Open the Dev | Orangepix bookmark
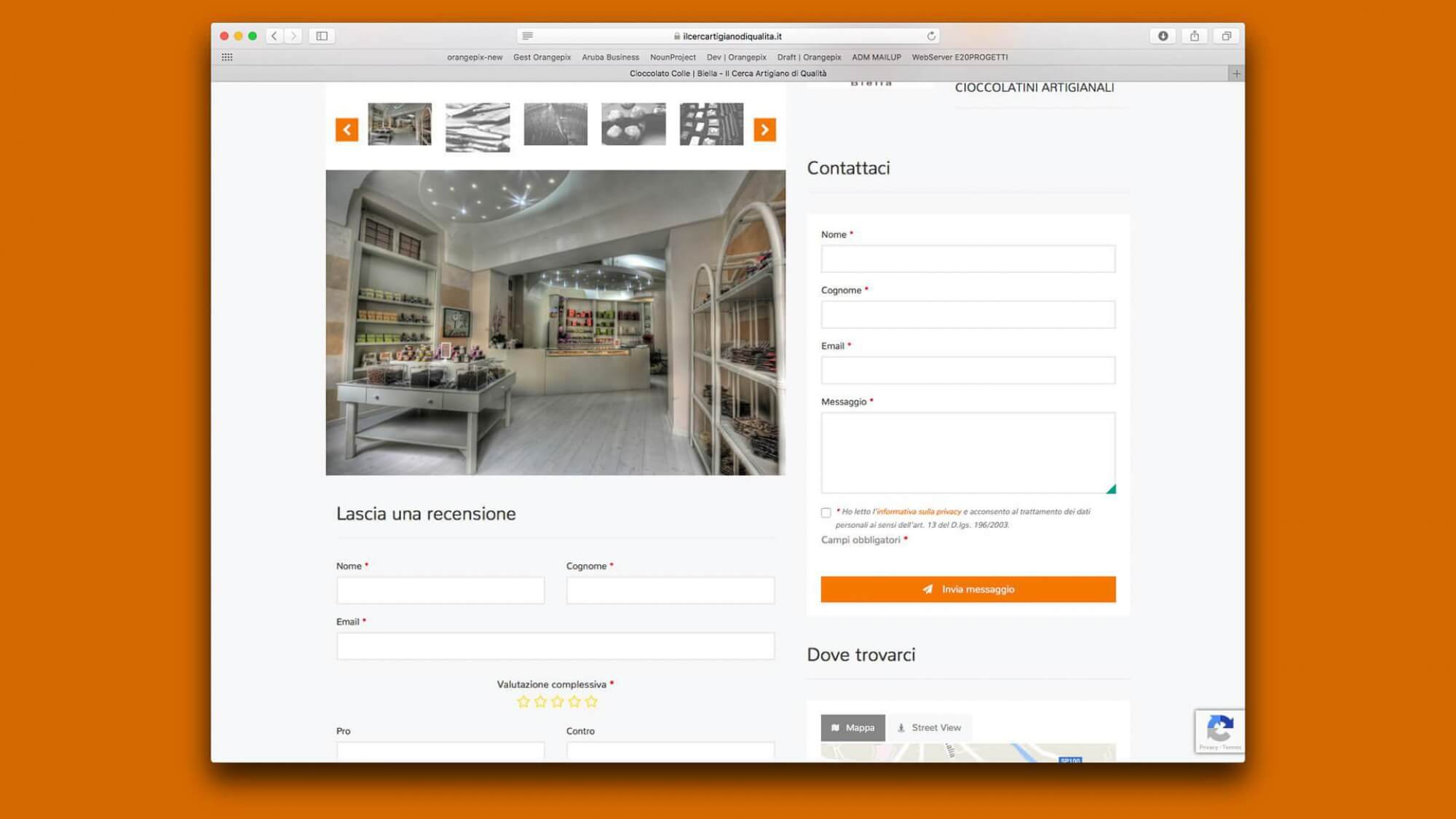 point(736,57)
